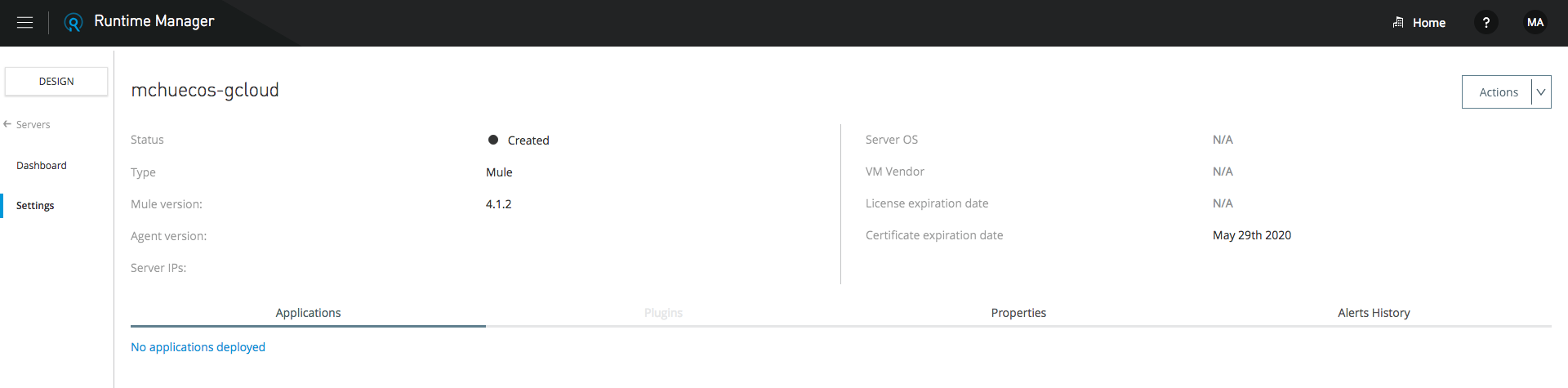Click the back arrow beside Servers
The width and height of the screenshot is (1568, 388).
pos(7,124)
